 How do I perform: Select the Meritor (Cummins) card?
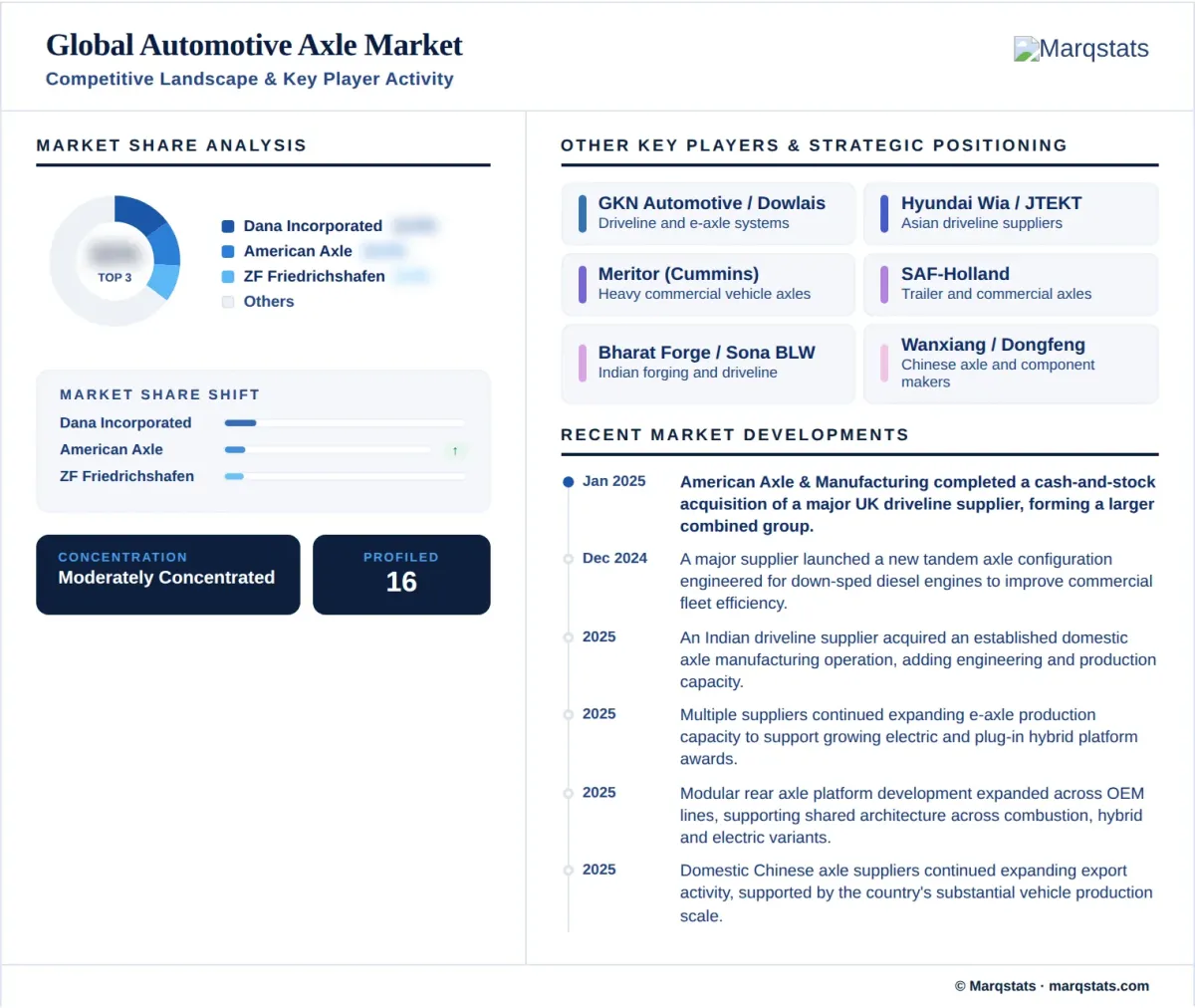708,284
